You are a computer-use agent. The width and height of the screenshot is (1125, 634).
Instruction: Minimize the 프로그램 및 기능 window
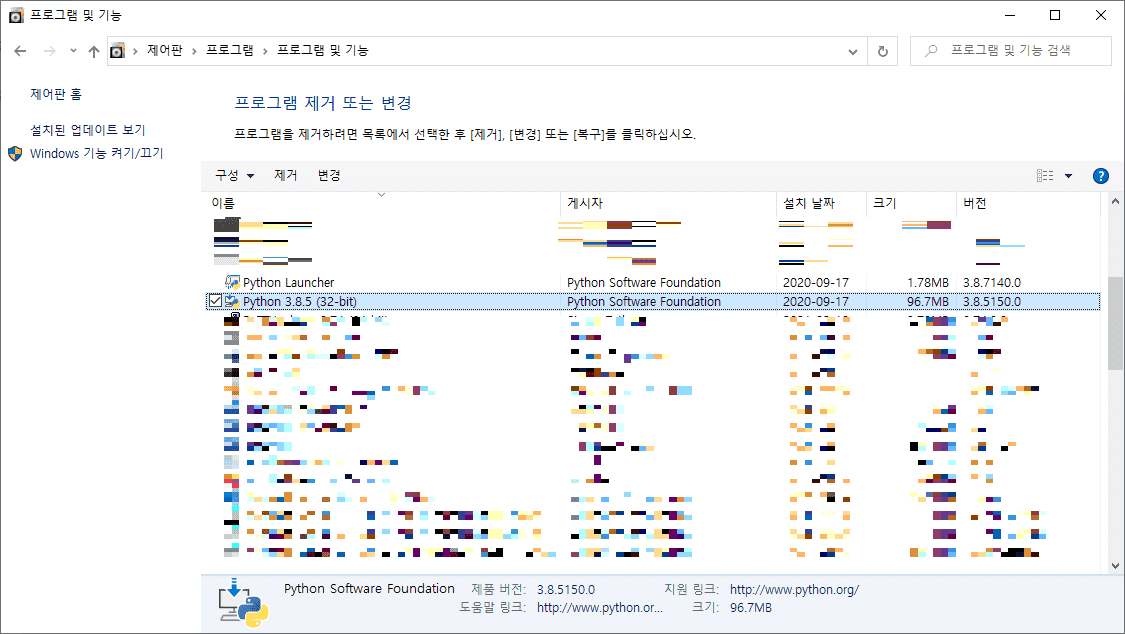point(1010,15)
